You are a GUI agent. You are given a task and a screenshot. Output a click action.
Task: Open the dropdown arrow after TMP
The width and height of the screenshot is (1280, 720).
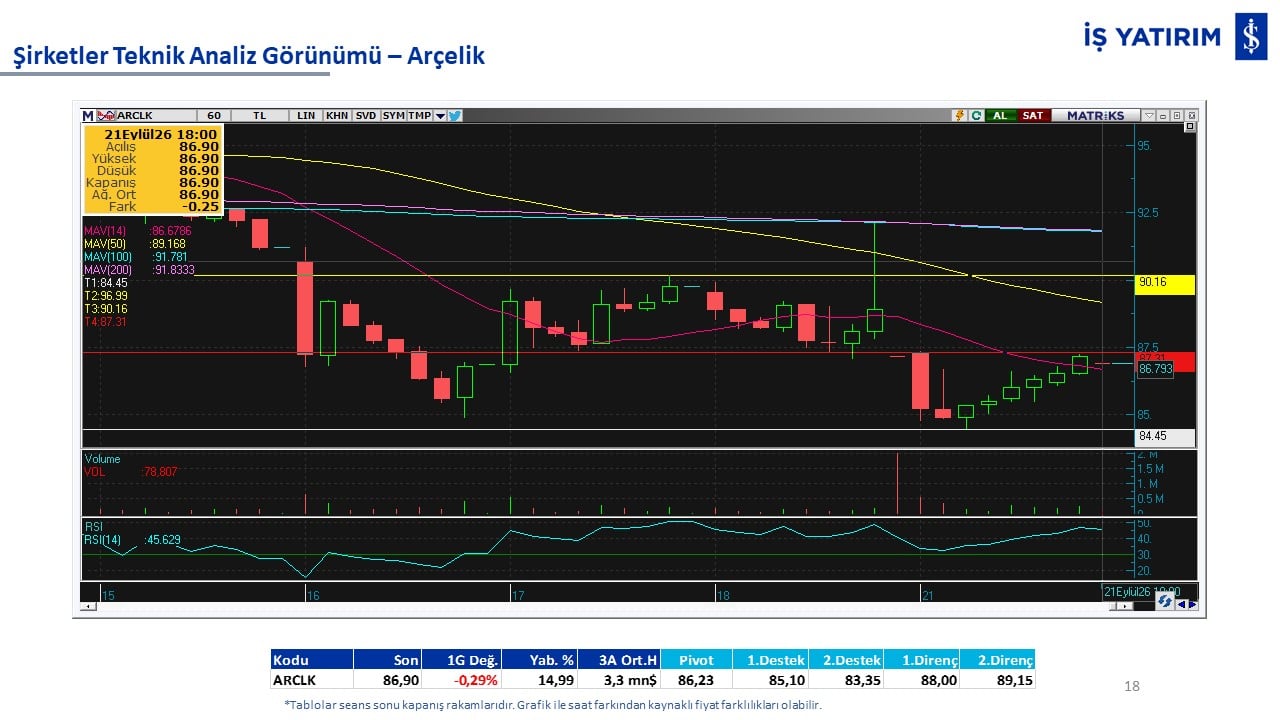[440, 116]
